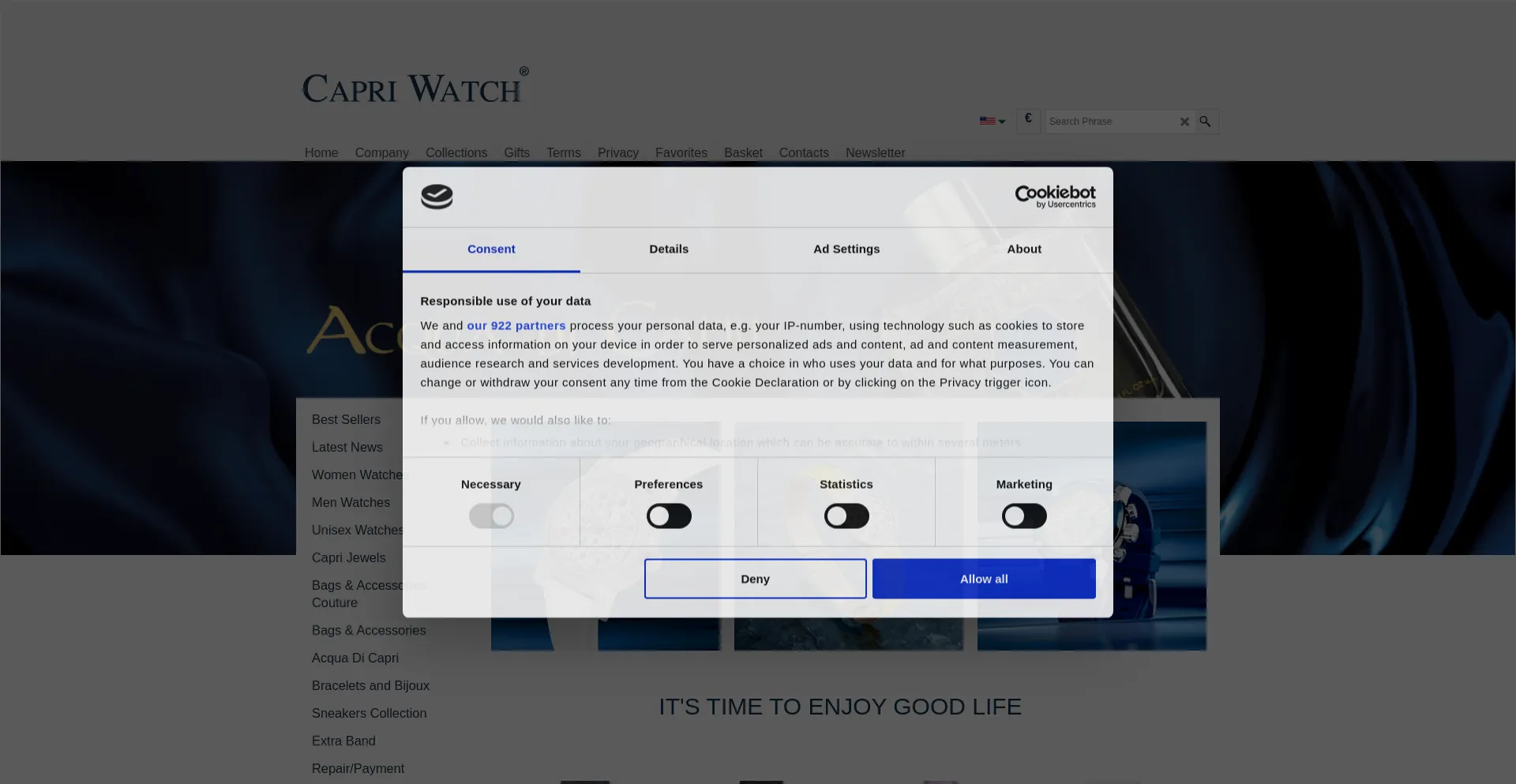Open the 'our 922 partners' link
Image resolution: width=1516 pixels, height=784 pixels.
click(x=516, y=326)
